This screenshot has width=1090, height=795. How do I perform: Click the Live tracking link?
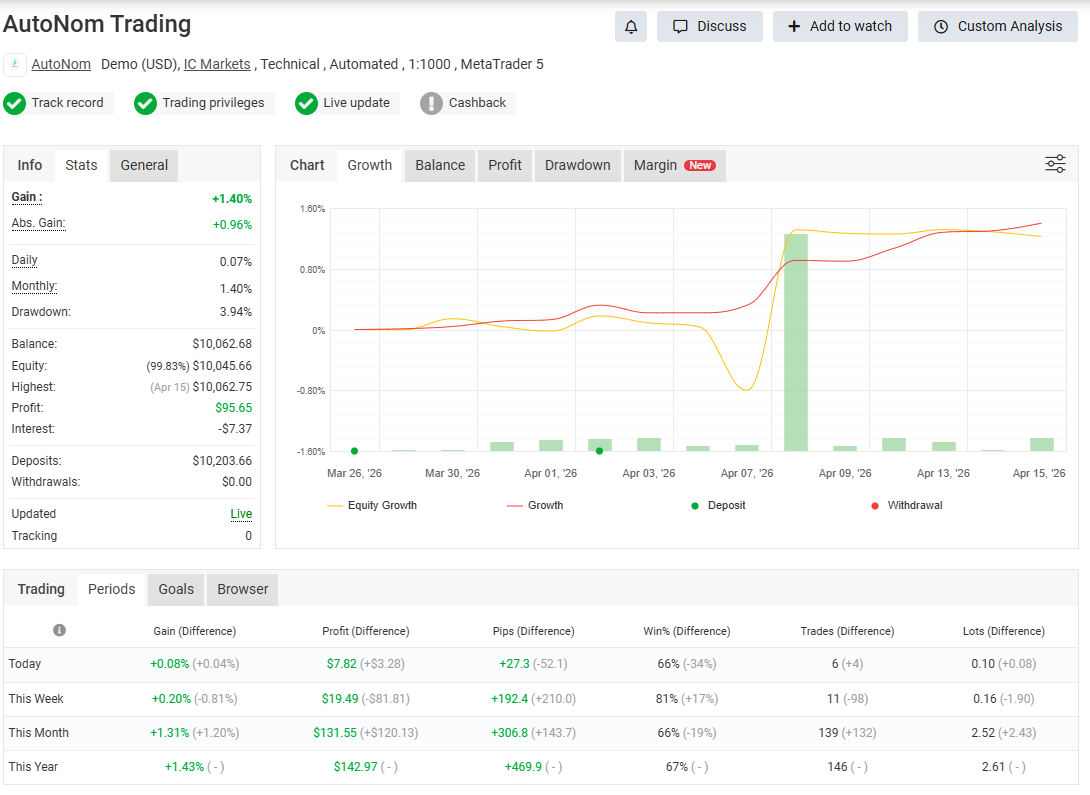point(241,513)
